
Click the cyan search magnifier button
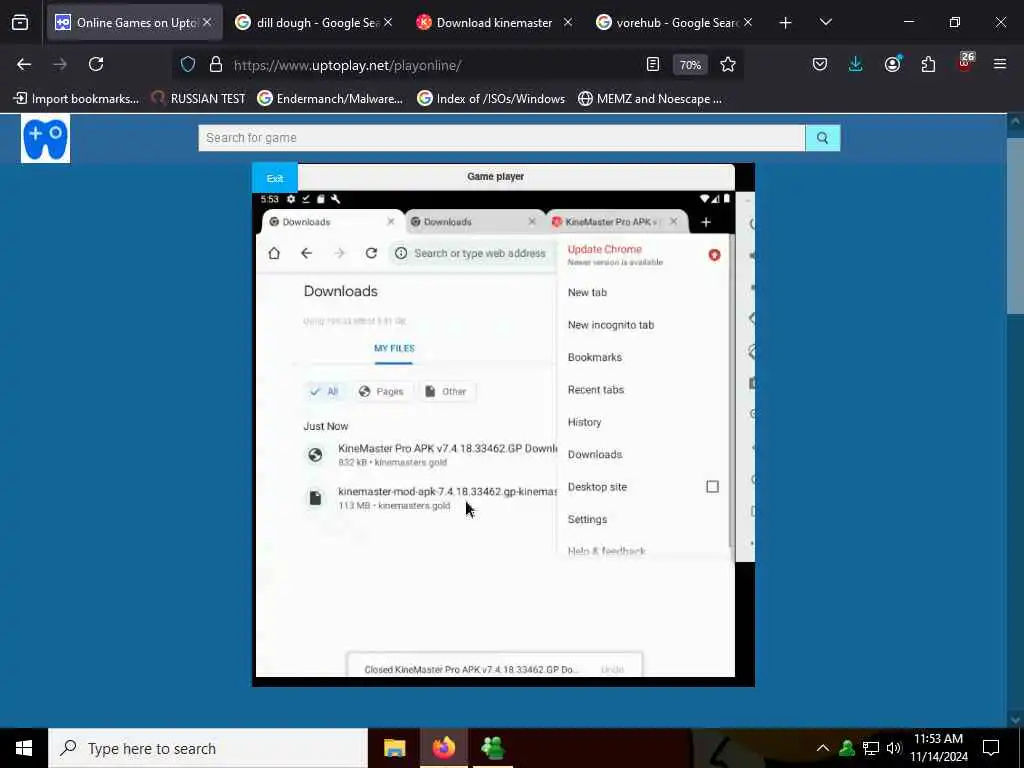[x=823, y=138]
